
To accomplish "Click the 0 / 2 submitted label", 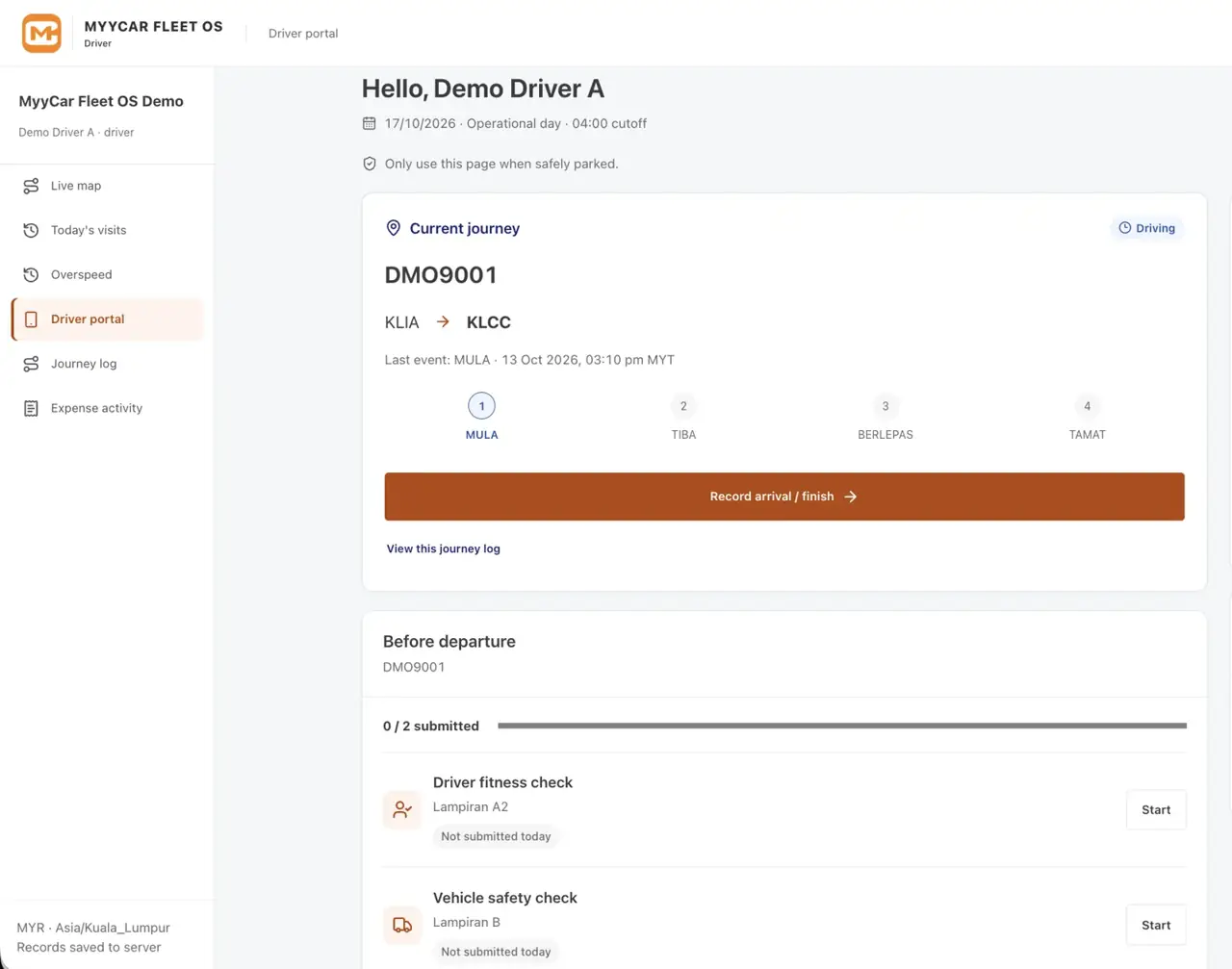I will coord(430,727).
